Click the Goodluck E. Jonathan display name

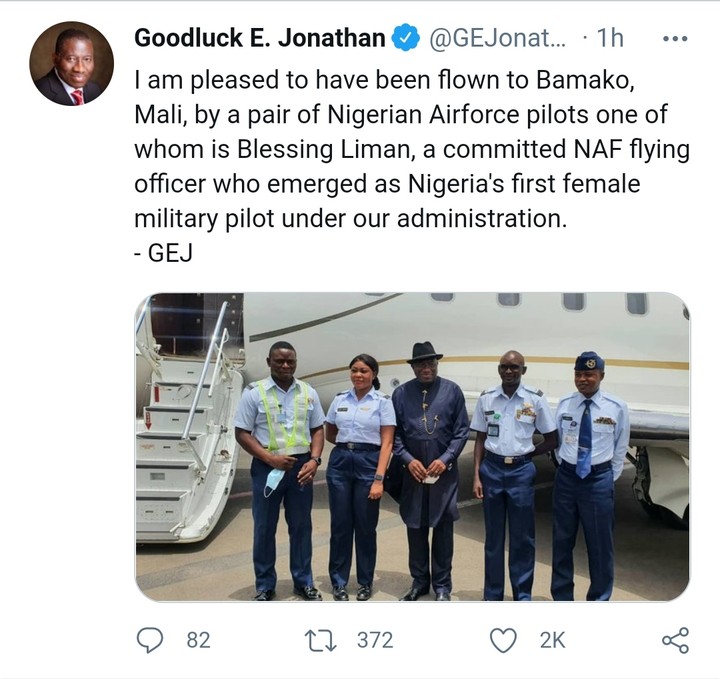pos(259,39)
